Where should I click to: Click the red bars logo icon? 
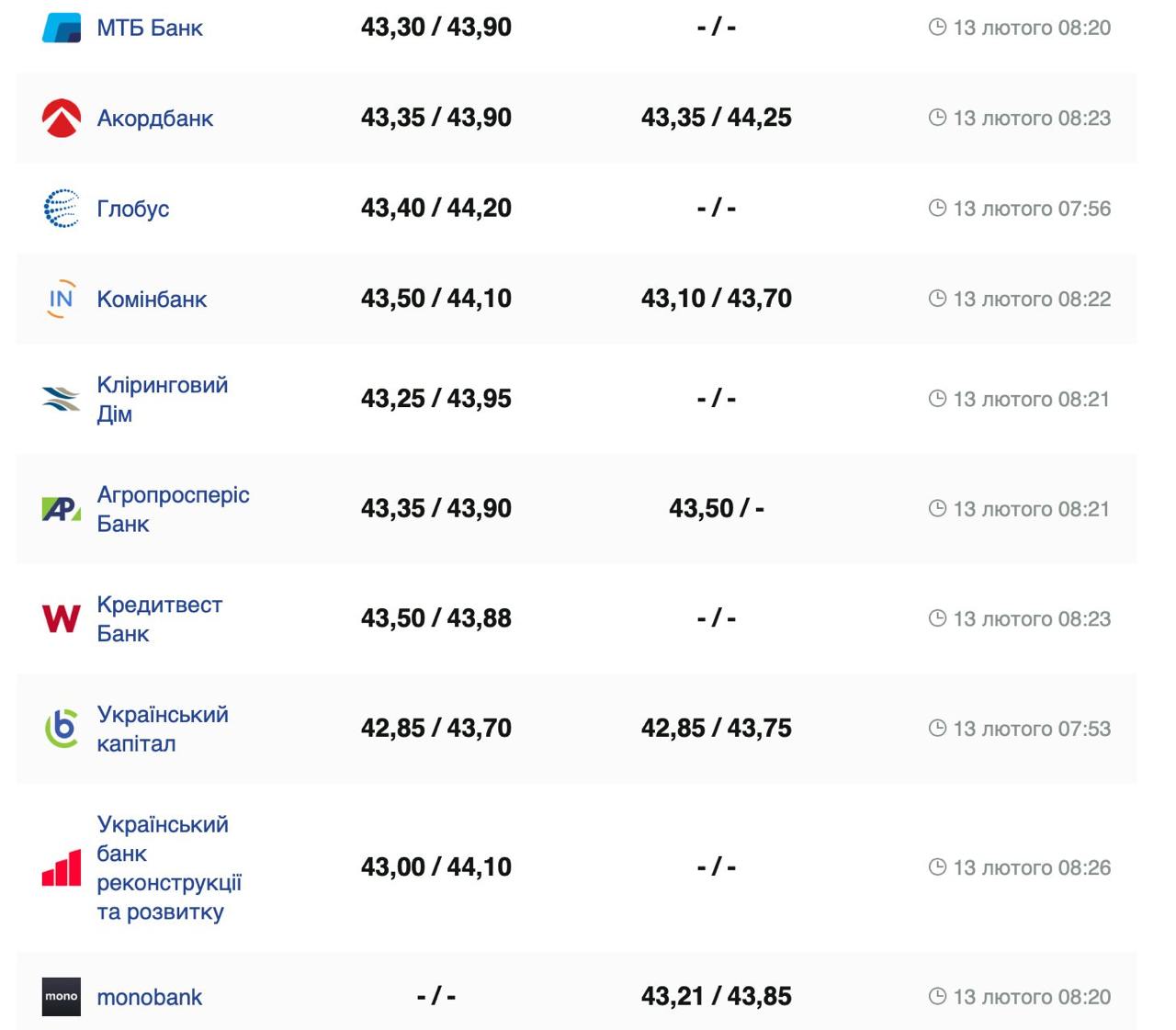pos(62,867)
